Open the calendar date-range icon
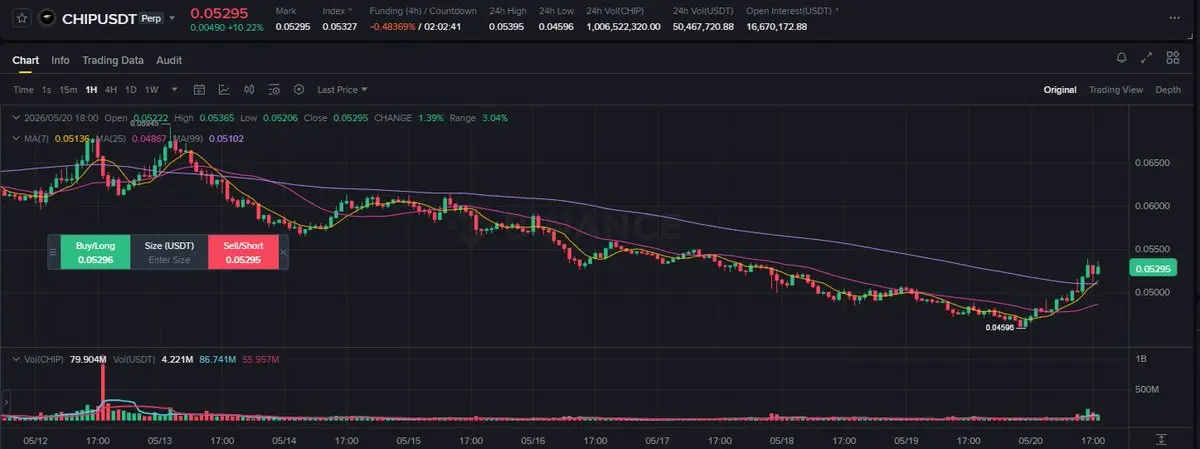Image resolution: width=1200 pixels, height=449 pixels. (x=199, y=89)
